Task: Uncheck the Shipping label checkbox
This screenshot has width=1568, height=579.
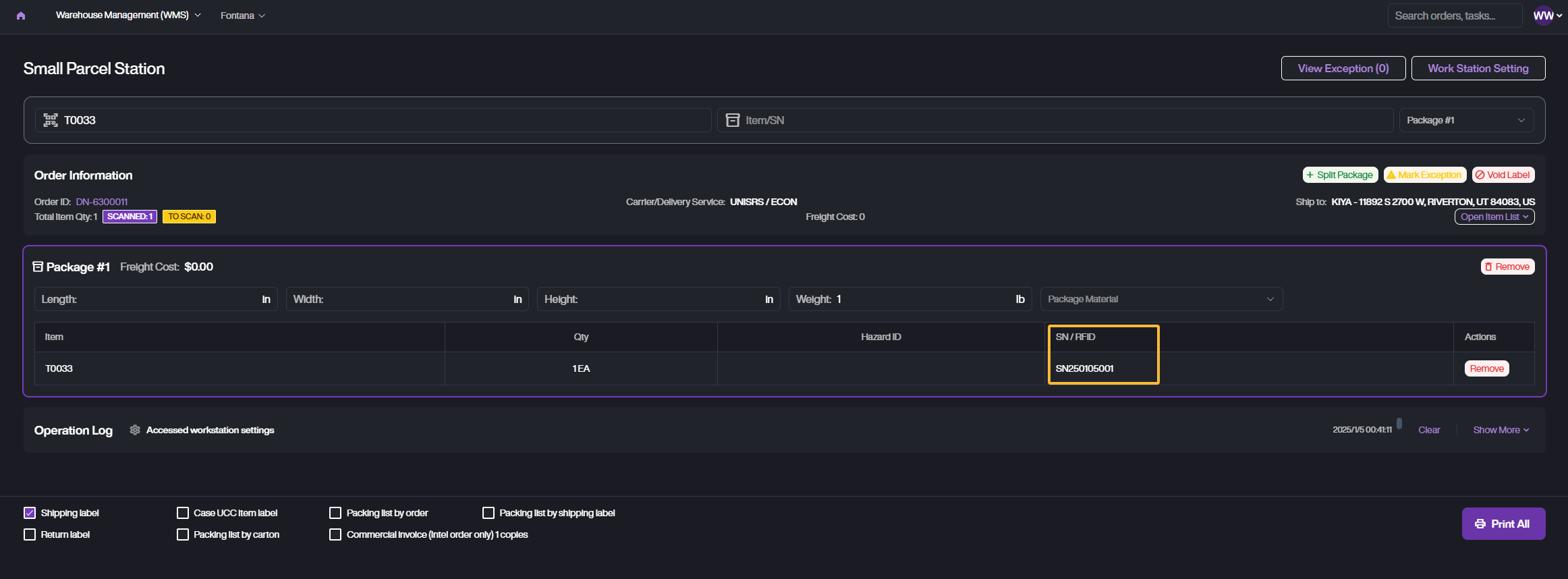Action: pos(30,513)
